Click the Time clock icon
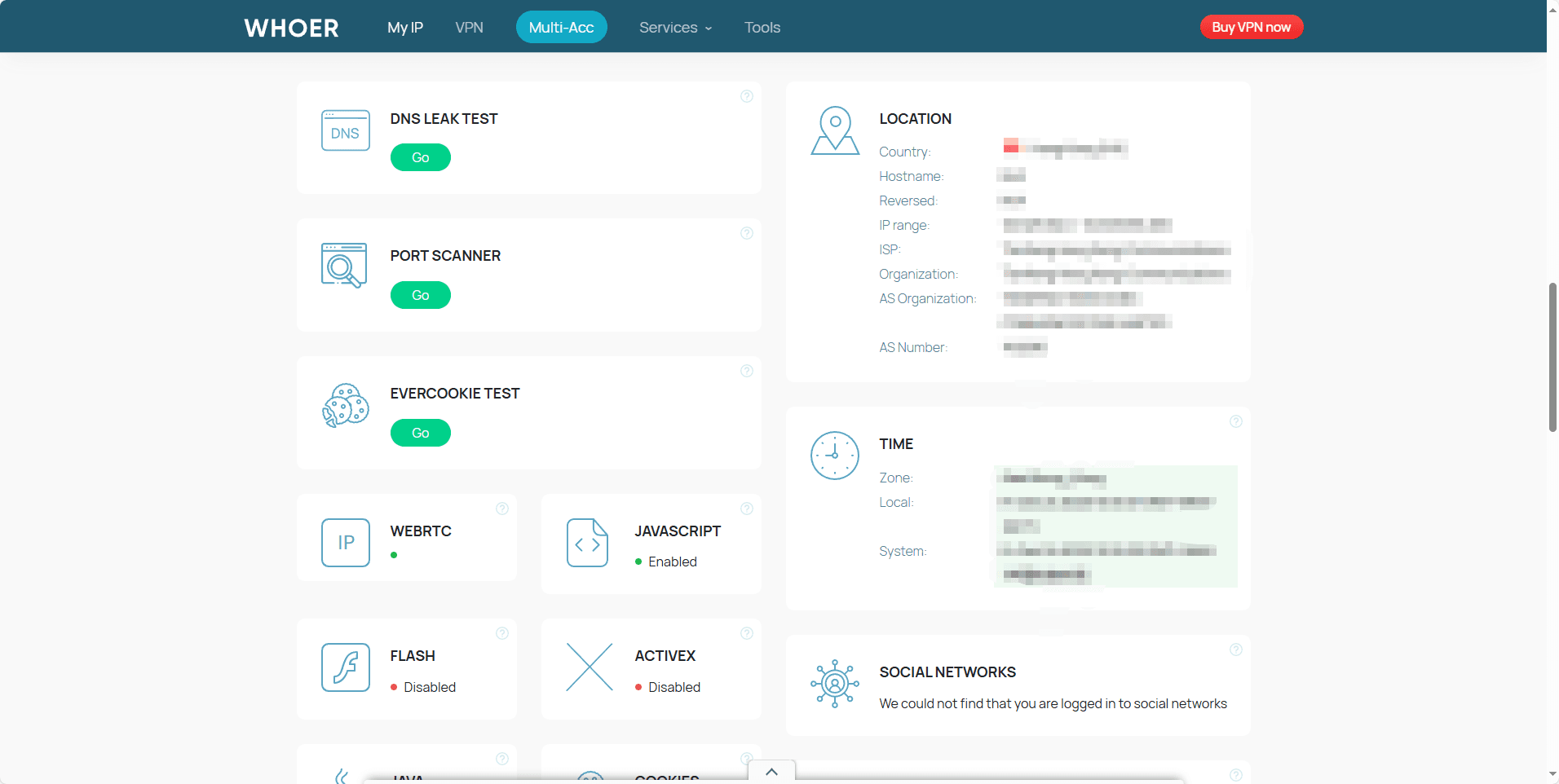Screen dimensions: 1559x784 coord(835,456)
